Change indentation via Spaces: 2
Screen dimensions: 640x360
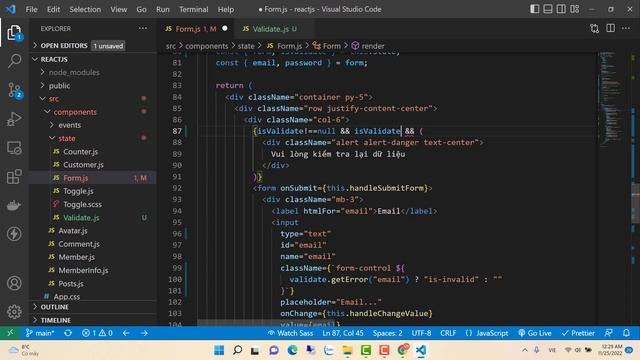pyautogui.click(x=387, y=333)
